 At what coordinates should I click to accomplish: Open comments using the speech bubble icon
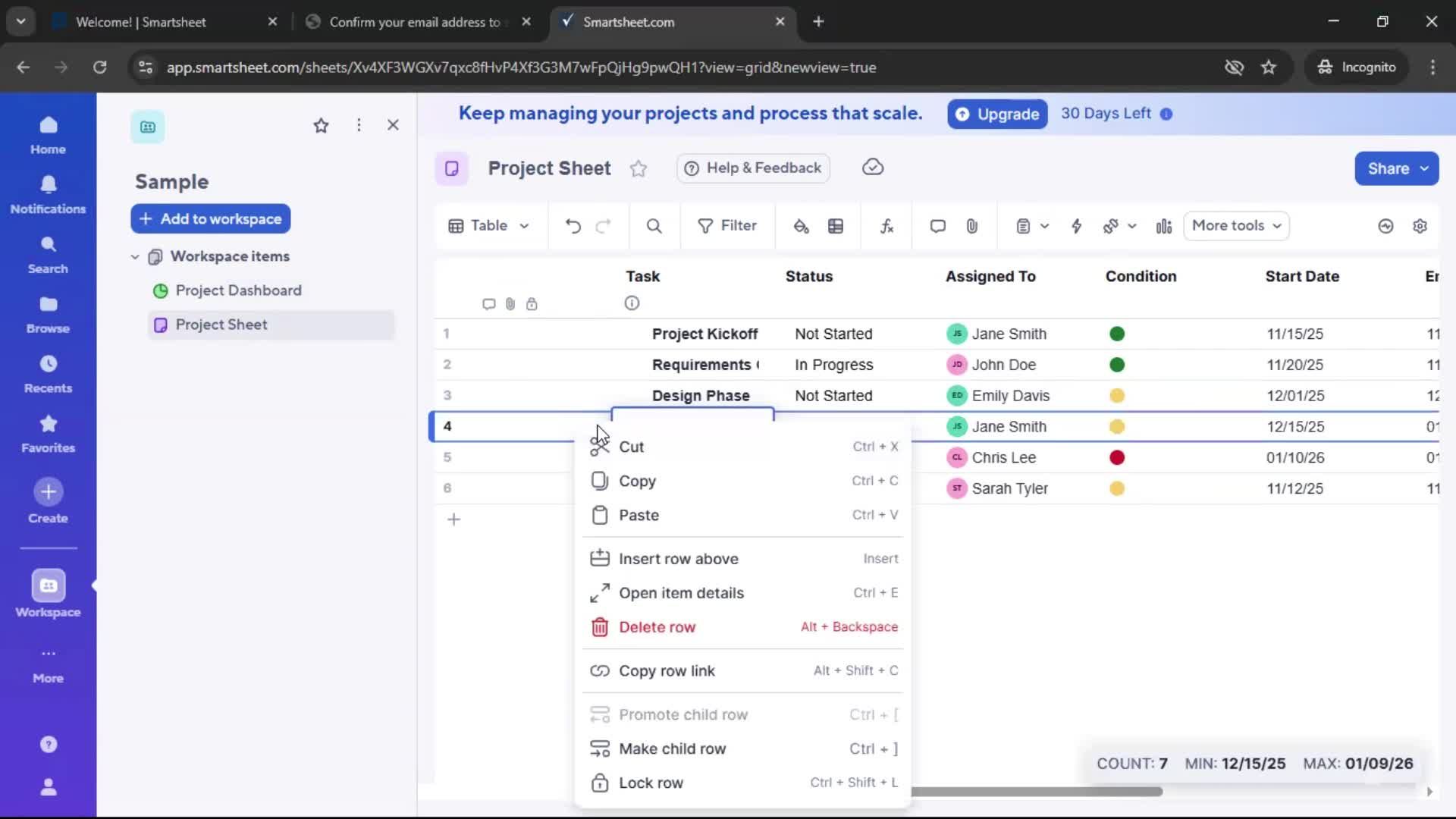pyautogui.click(x=937, y=225)
